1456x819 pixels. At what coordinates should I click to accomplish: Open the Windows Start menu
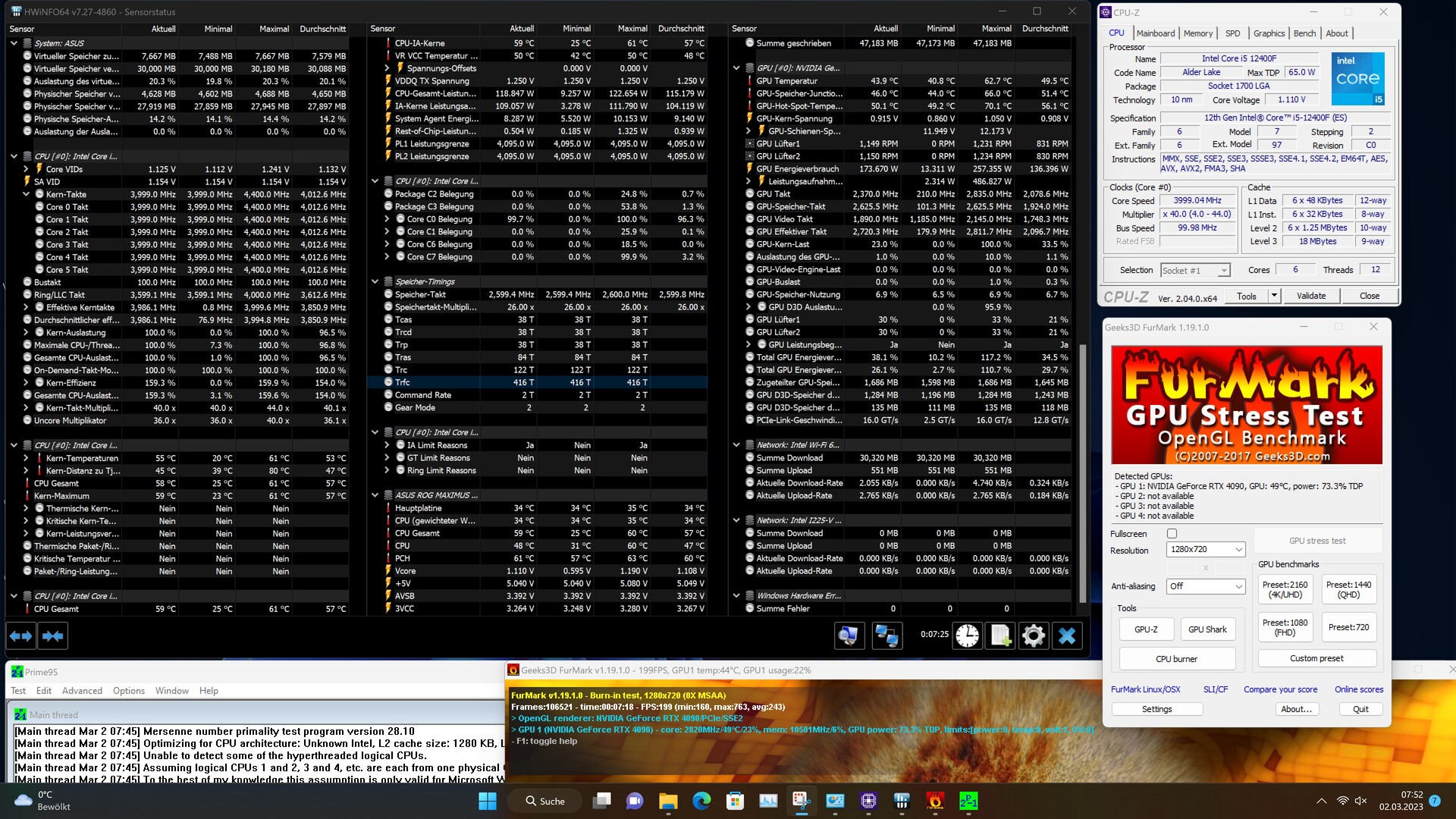click(488, 801)
